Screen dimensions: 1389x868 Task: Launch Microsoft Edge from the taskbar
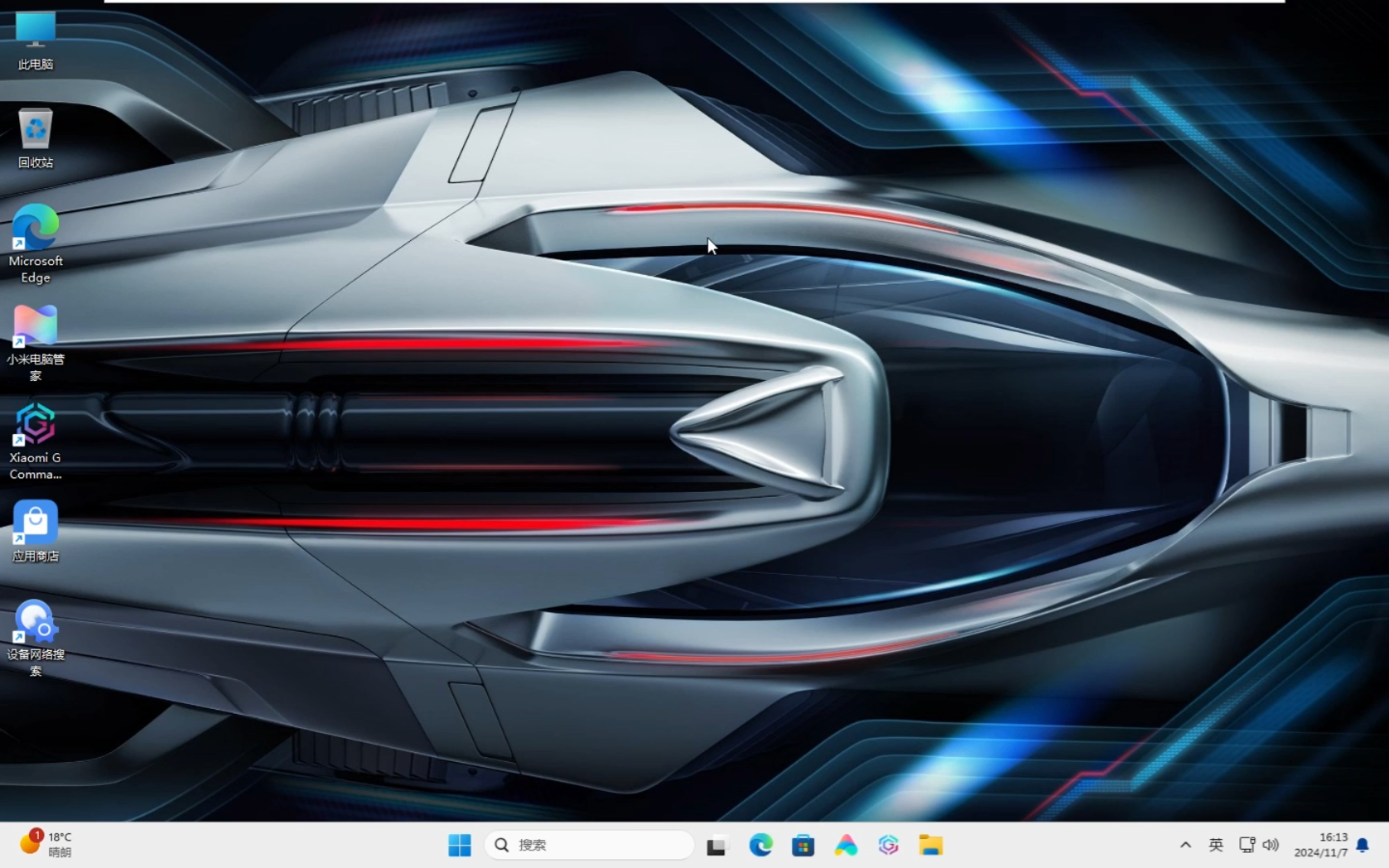point(761,846)
